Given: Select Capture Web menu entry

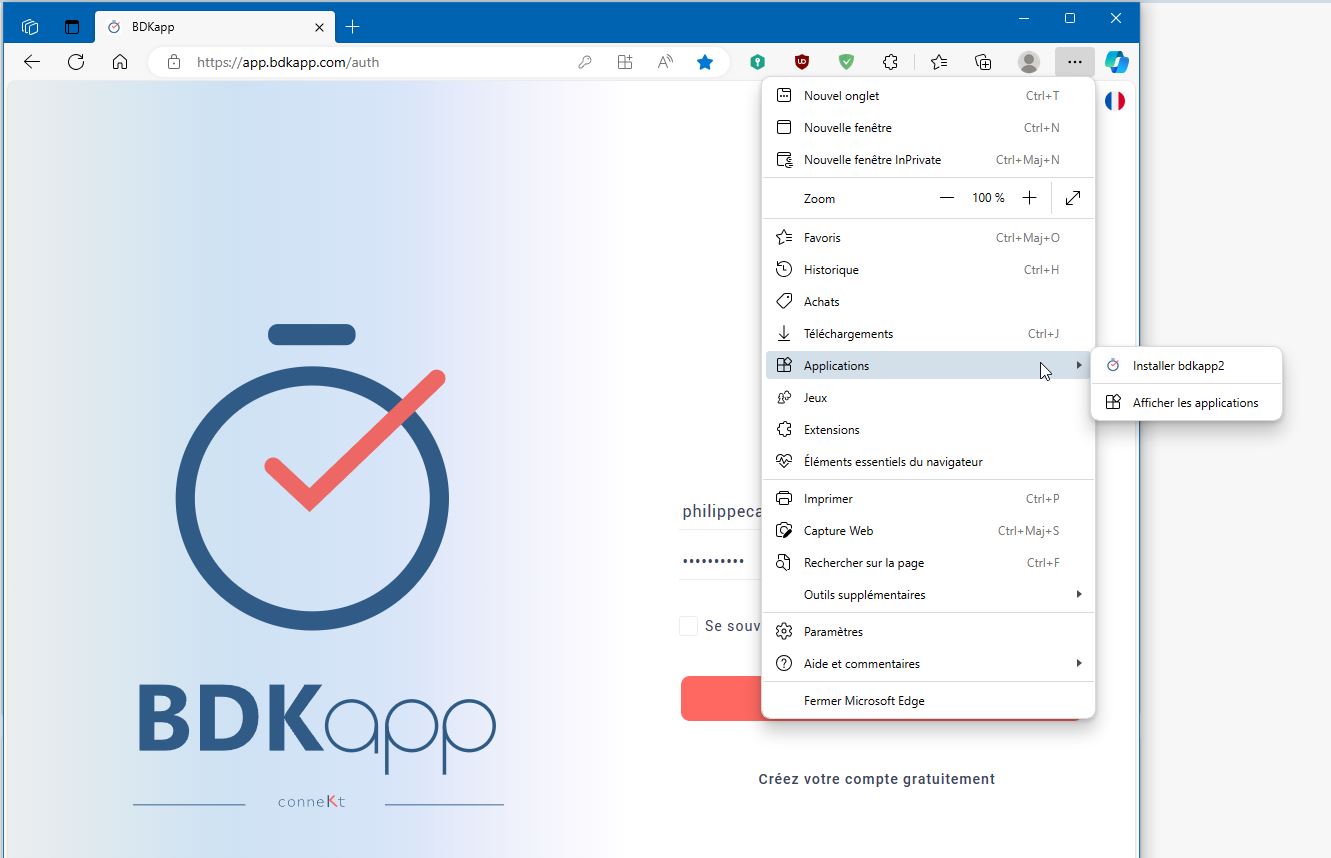Looking at the screenshot, I should [x=928, y=531].
